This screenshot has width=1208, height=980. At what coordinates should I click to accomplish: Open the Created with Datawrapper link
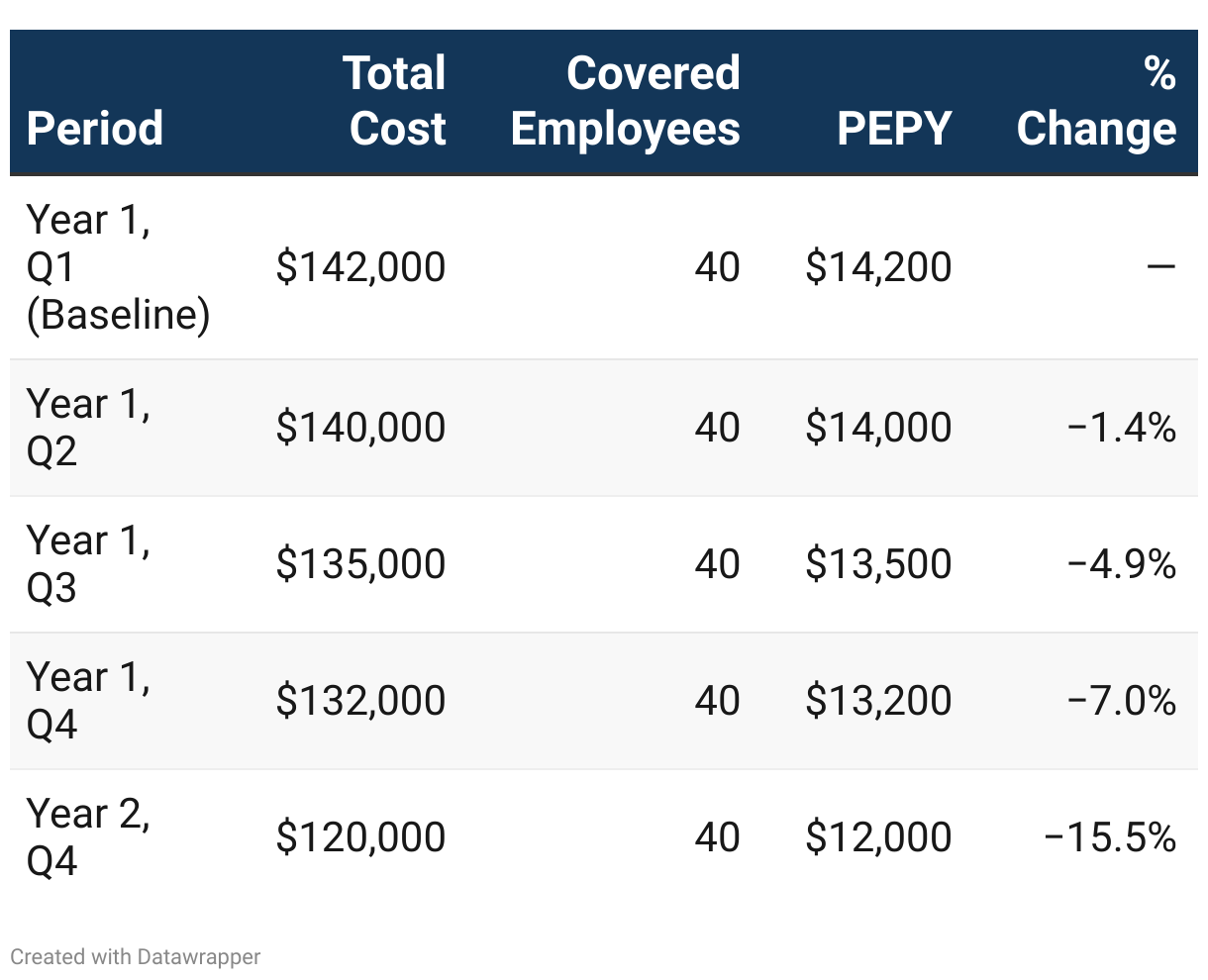[136, 957]
